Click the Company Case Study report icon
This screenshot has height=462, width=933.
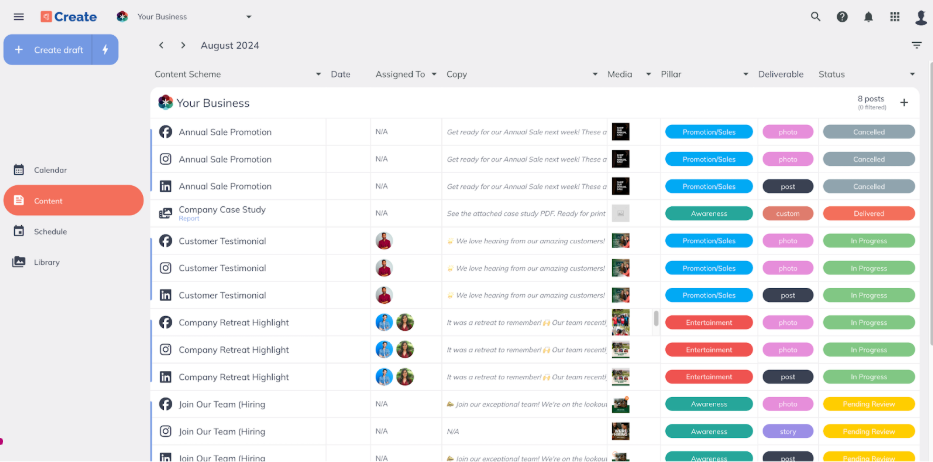click(165, 213)
